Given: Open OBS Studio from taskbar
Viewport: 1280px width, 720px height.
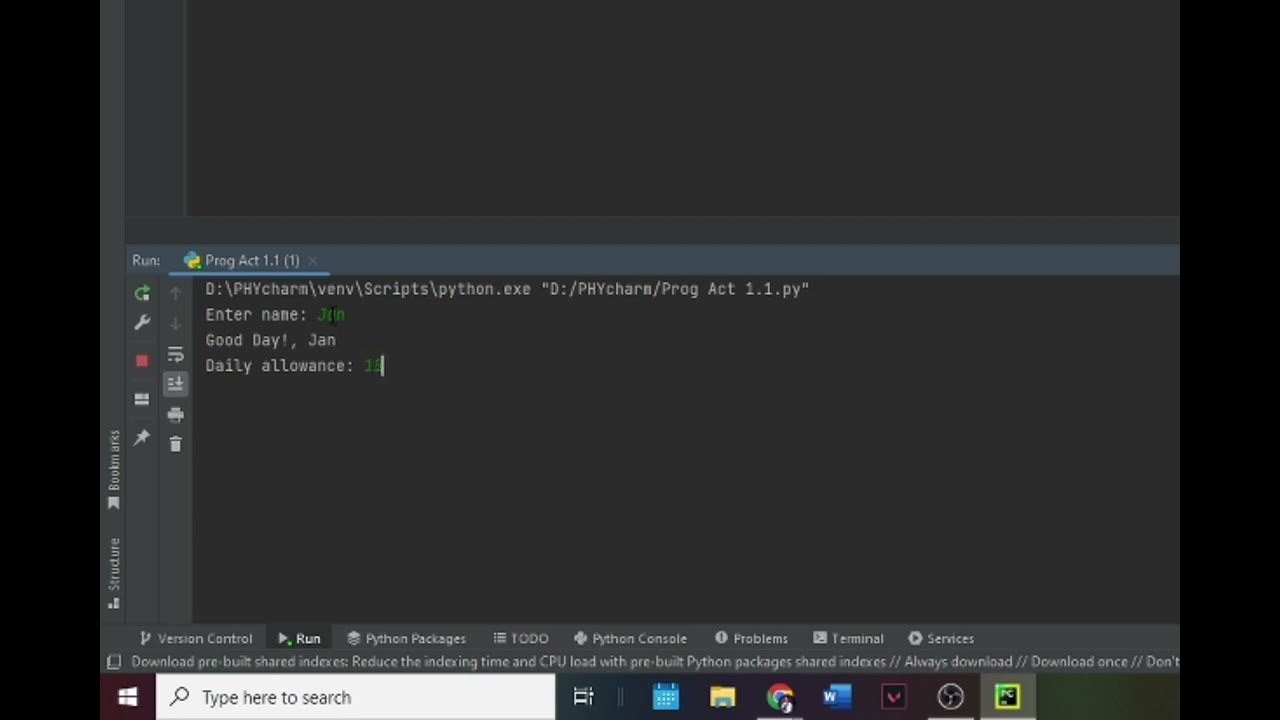Looking at the screenshot, I should click(950, 697).
